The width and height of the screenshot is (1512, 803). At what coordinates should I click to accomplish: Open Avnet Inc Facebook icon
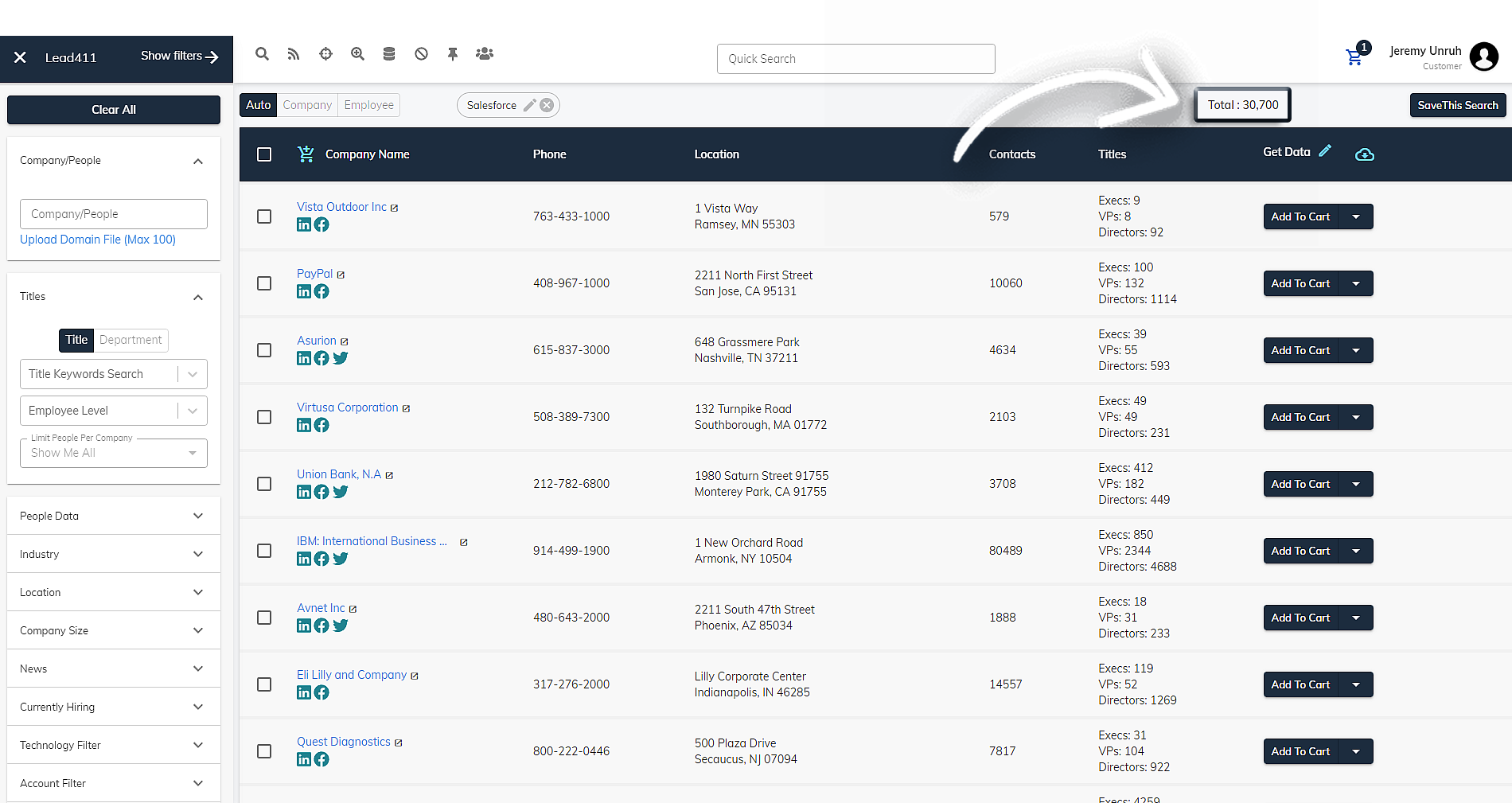pyautogui.click(x=321, y=626)
